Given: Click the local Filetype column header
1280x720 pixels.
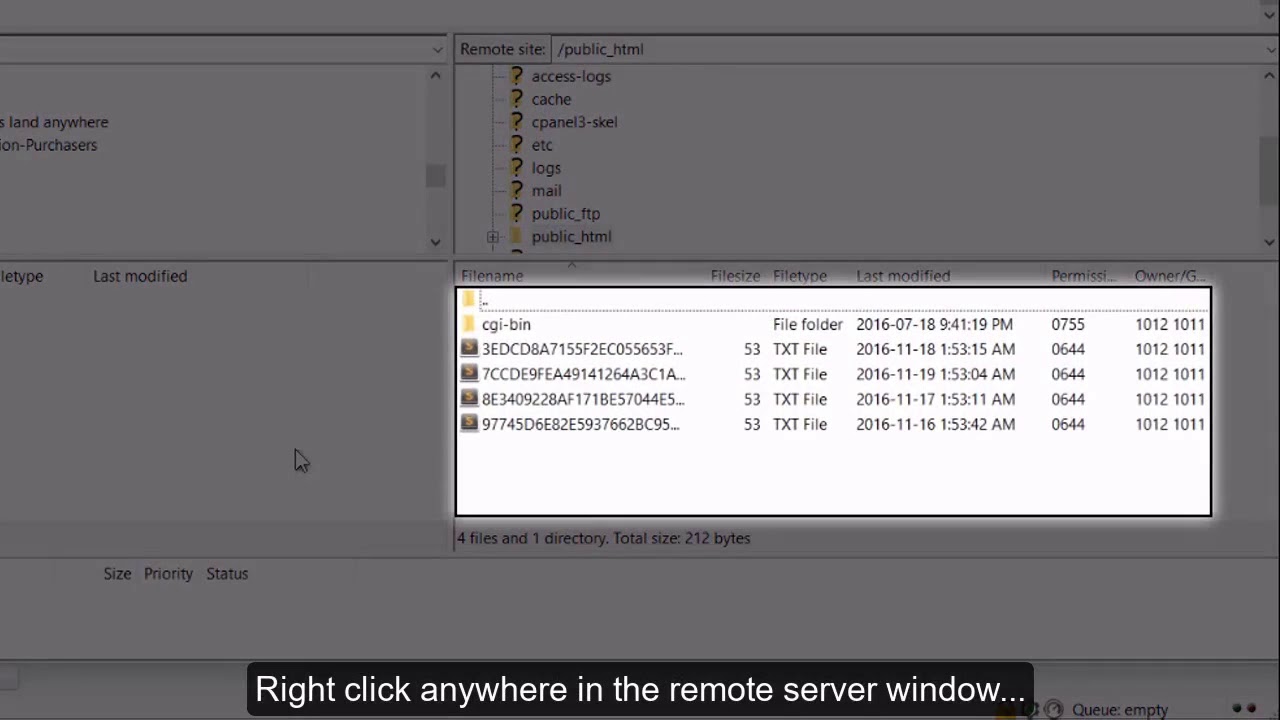Looking at the screenshot, I should tap(21, 276).
